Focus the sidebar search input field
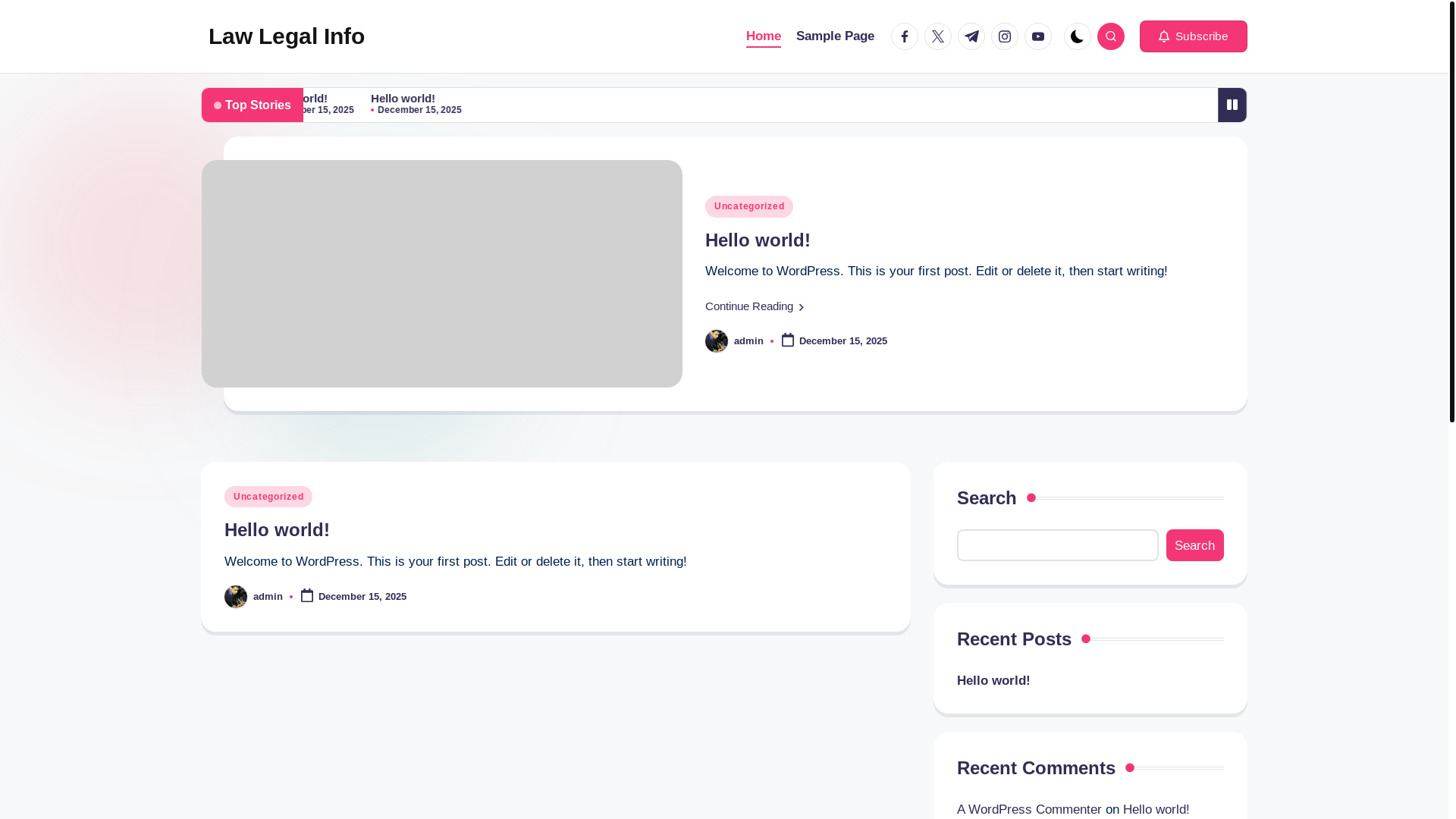The image size is (1456, 819). point(1057,545)
